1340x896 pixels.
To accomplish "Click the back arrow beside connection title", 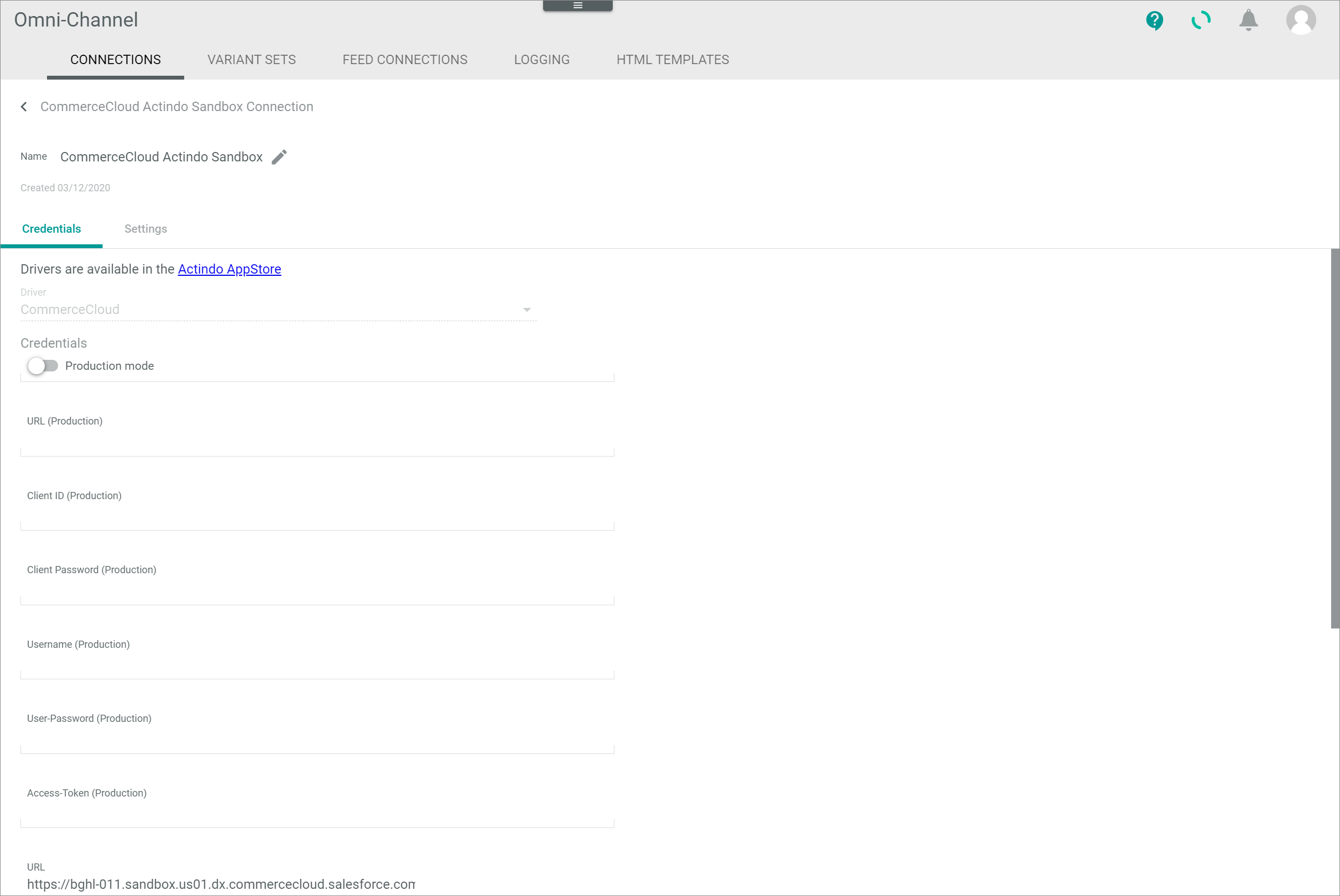I will point(24,107).
